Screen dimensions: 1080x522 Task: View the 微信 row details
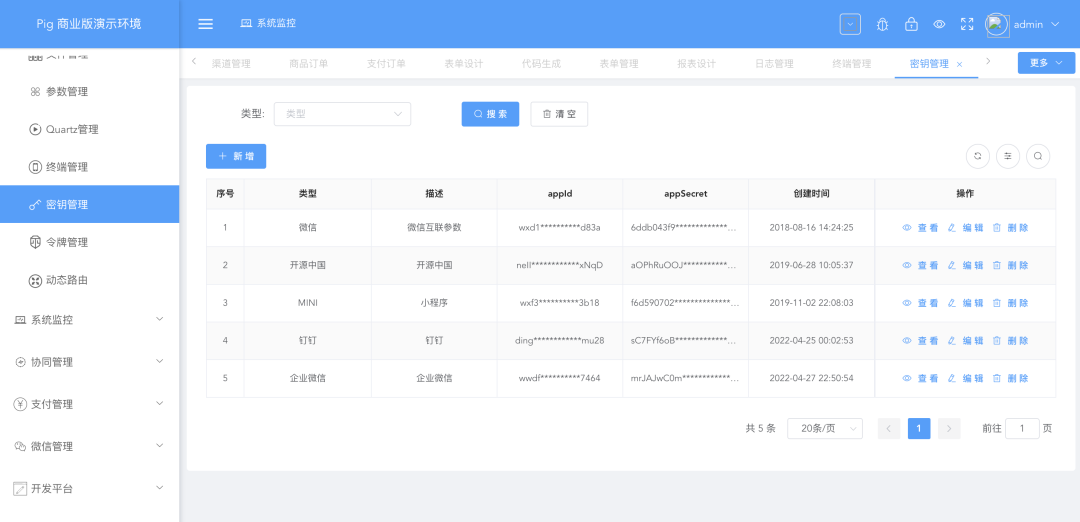click(920, 228)
